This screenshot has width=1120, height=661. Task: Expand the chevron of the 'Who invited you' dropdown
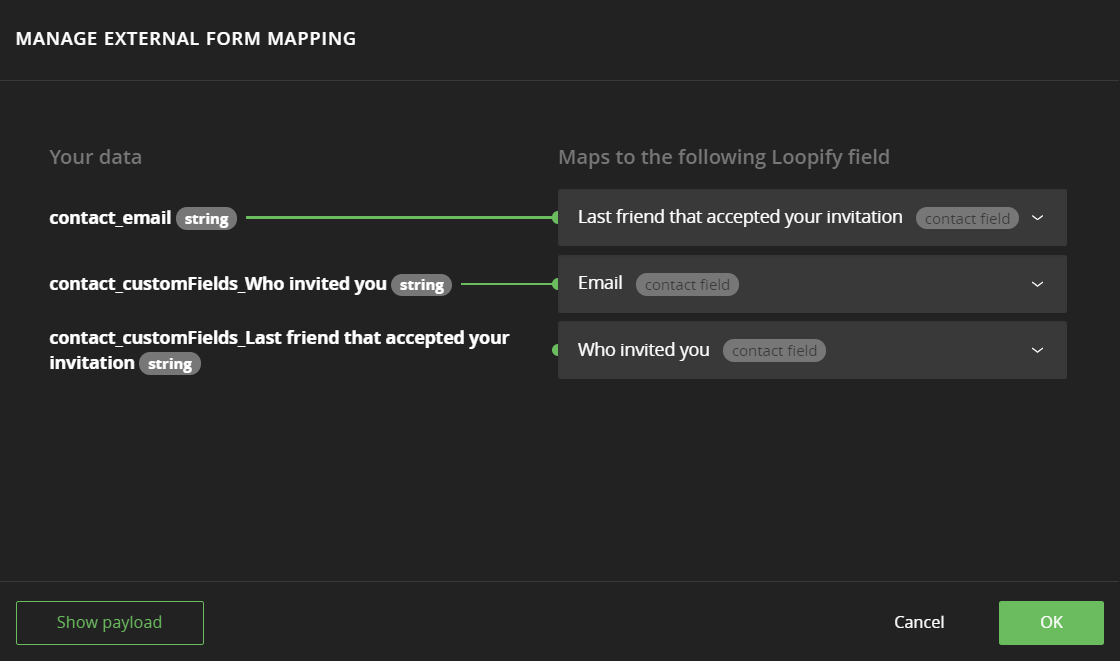click(1037, 350)
